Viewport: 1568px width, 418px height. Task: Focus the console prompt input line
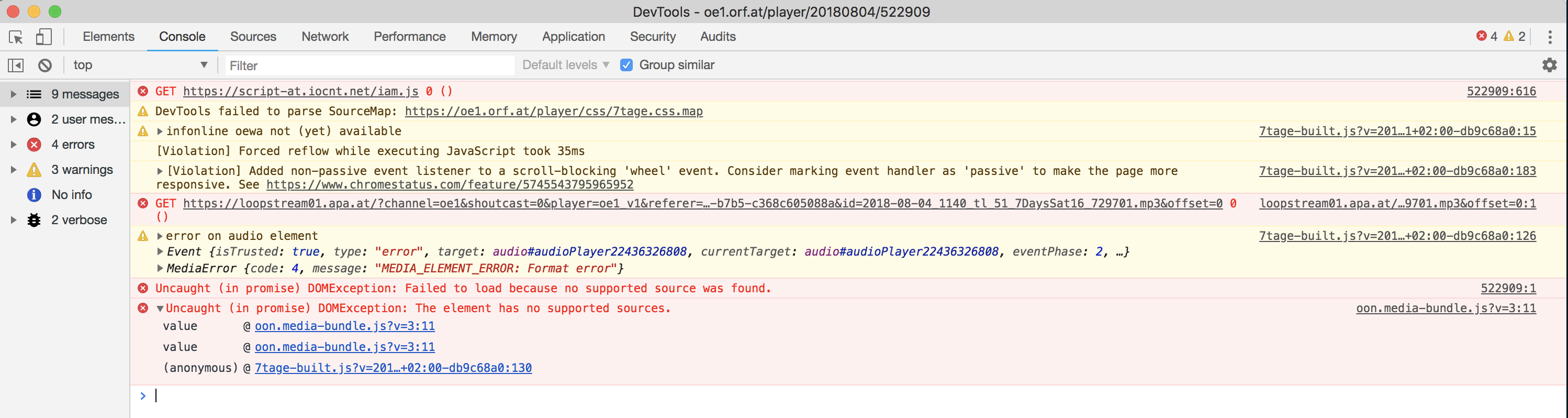(852, 396)
